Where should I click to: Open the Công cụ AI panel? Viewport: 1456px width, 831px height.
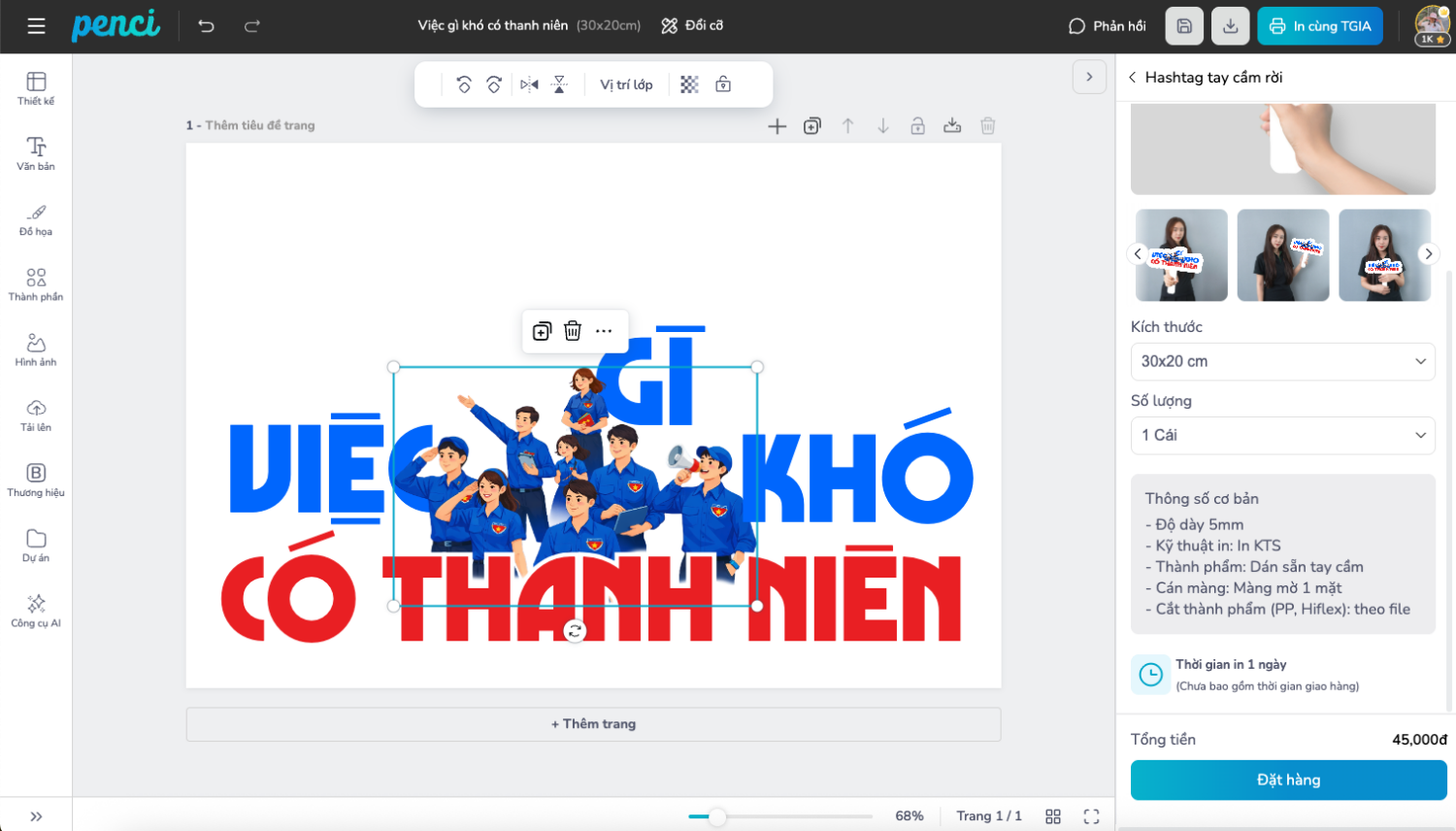coord(36,611)
